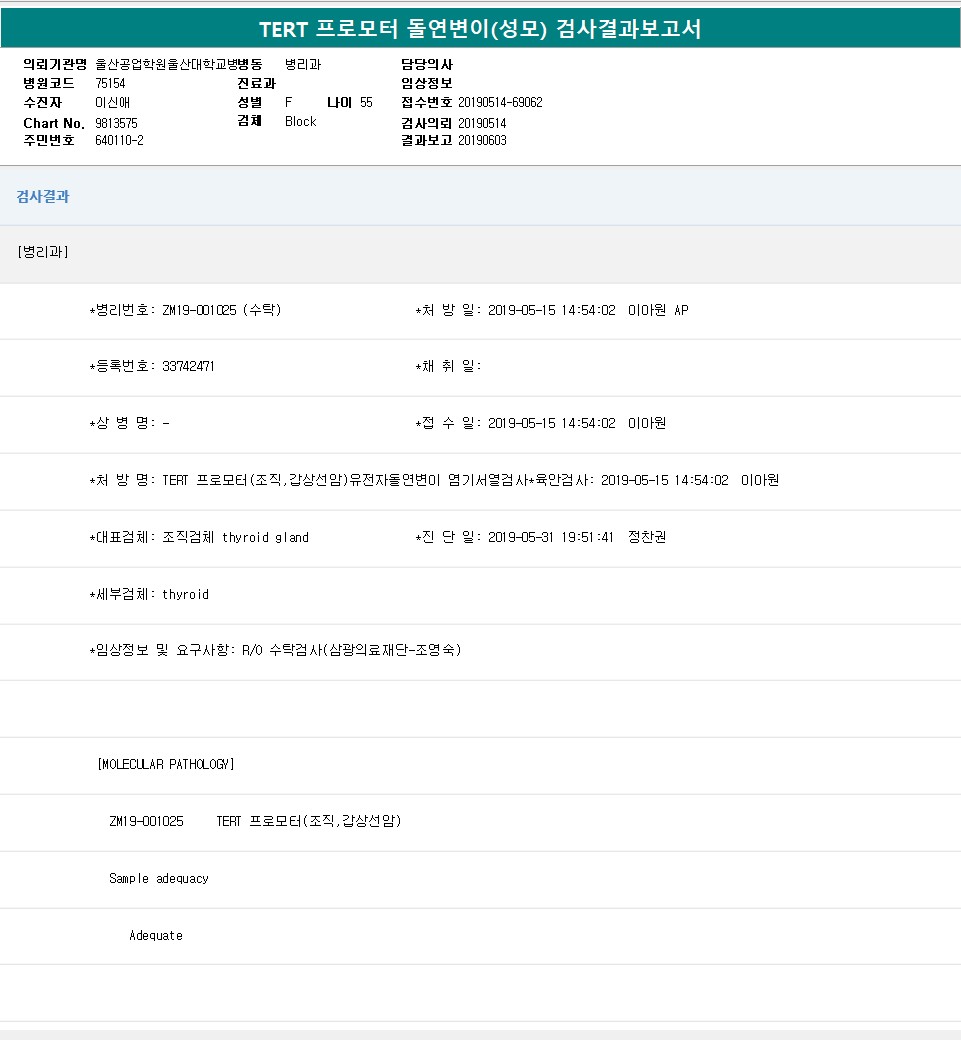This screenshot has width=961, height=1040.
Task: Click 세부검체 thyroid line
Action: click(x=149, y=595)
